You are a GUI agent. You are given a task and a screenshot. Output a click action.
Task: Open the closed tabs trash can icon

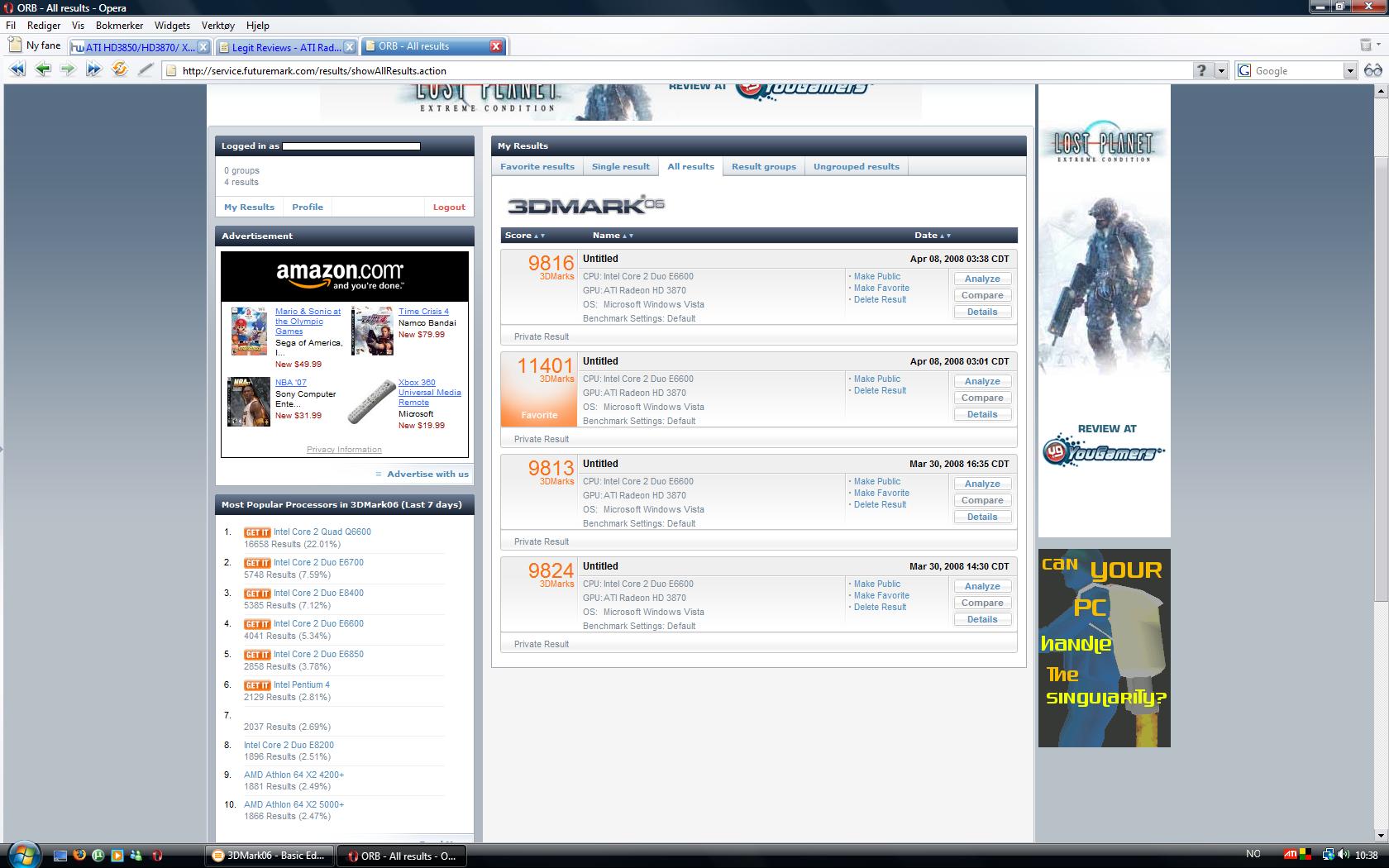click(x=1365, y=45)
